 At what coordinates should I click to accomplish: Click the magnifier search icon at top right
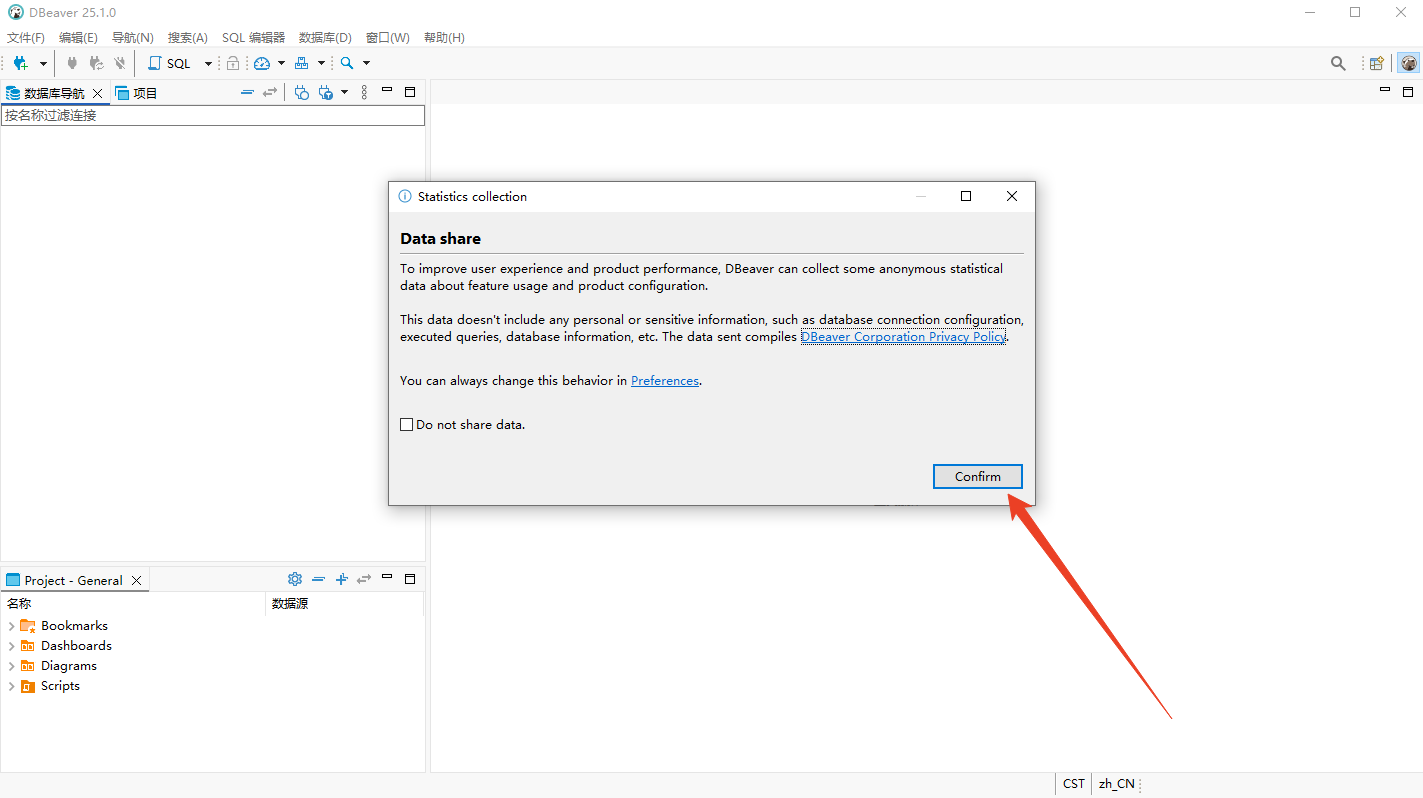click(x=1338, y=63)
